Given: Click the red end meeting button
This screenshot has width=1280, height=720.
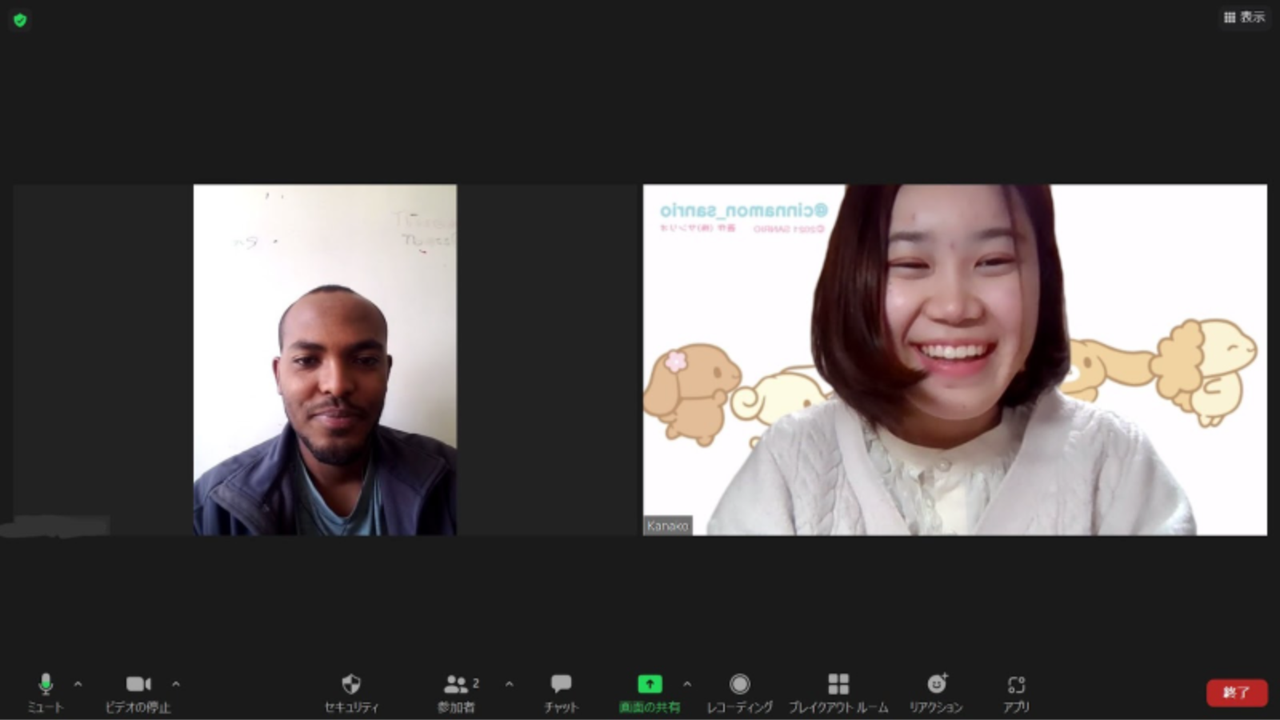Looking at the screenshot, I should (x=1237, y=692).
